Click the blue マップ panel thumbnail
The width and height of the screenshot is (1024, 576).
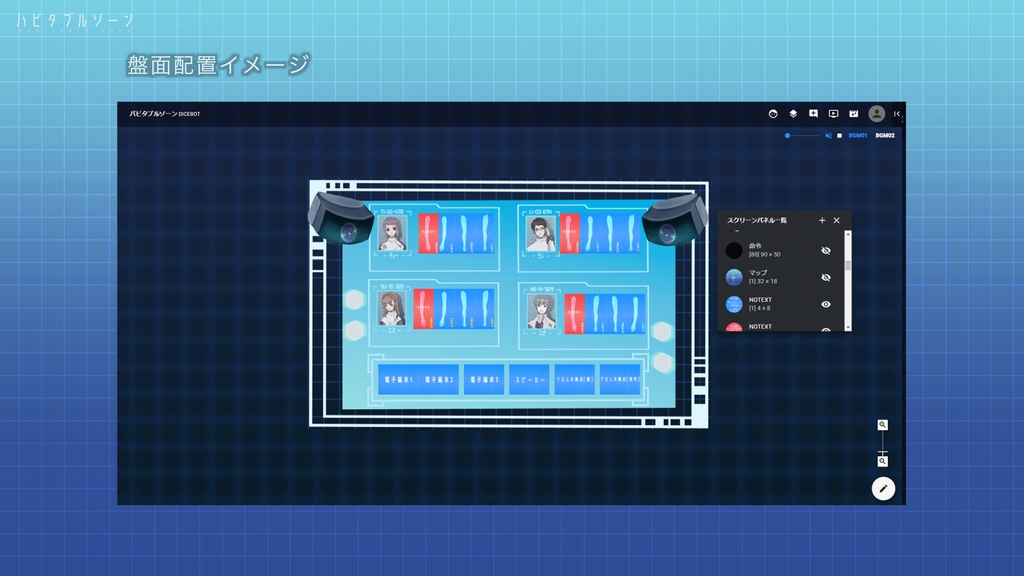click(734, 277)
